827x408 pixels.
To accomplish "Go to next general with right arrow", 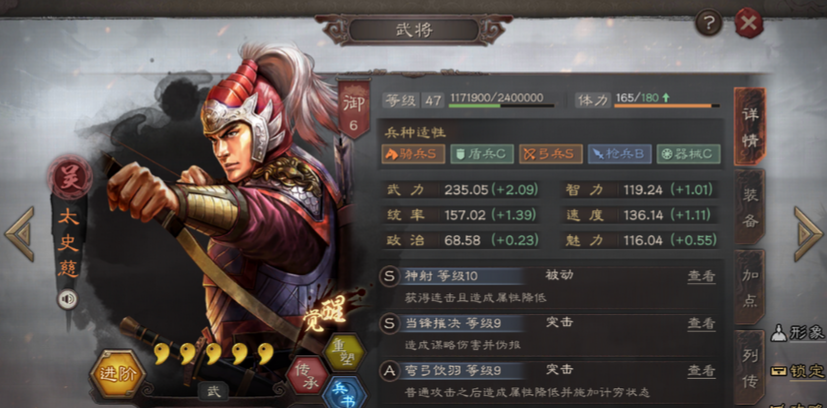I will click(808, 234).
